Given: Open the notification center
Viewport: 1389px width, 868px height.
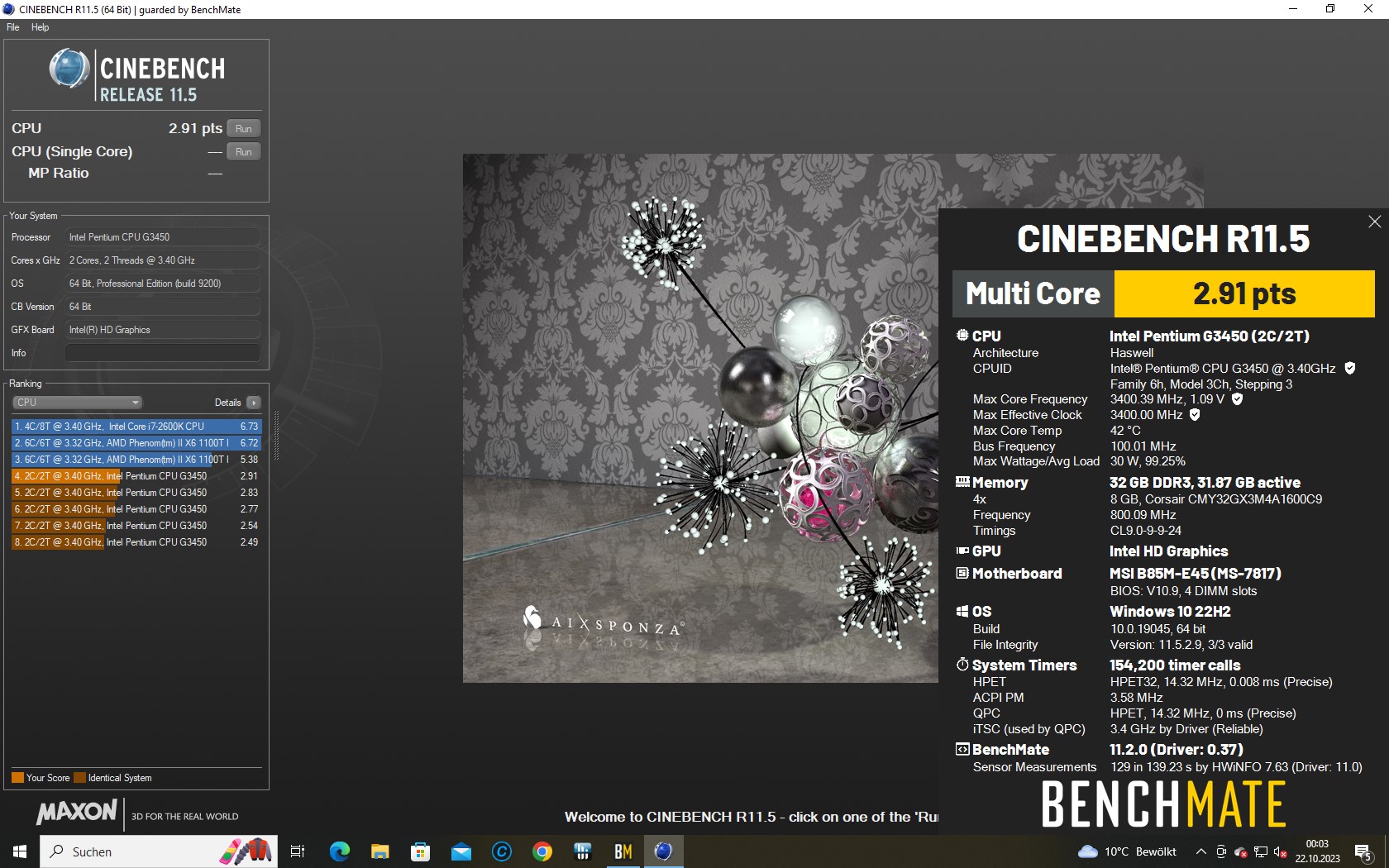Looking at the screenshot, I should [x=1363, y=851].
